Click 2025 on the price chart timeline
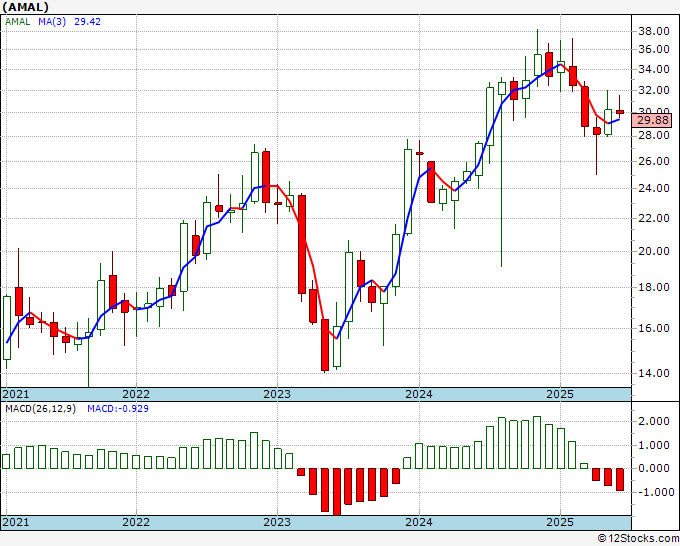The height and width of the screenshot is (546, 680). click(x=560, y=394)
